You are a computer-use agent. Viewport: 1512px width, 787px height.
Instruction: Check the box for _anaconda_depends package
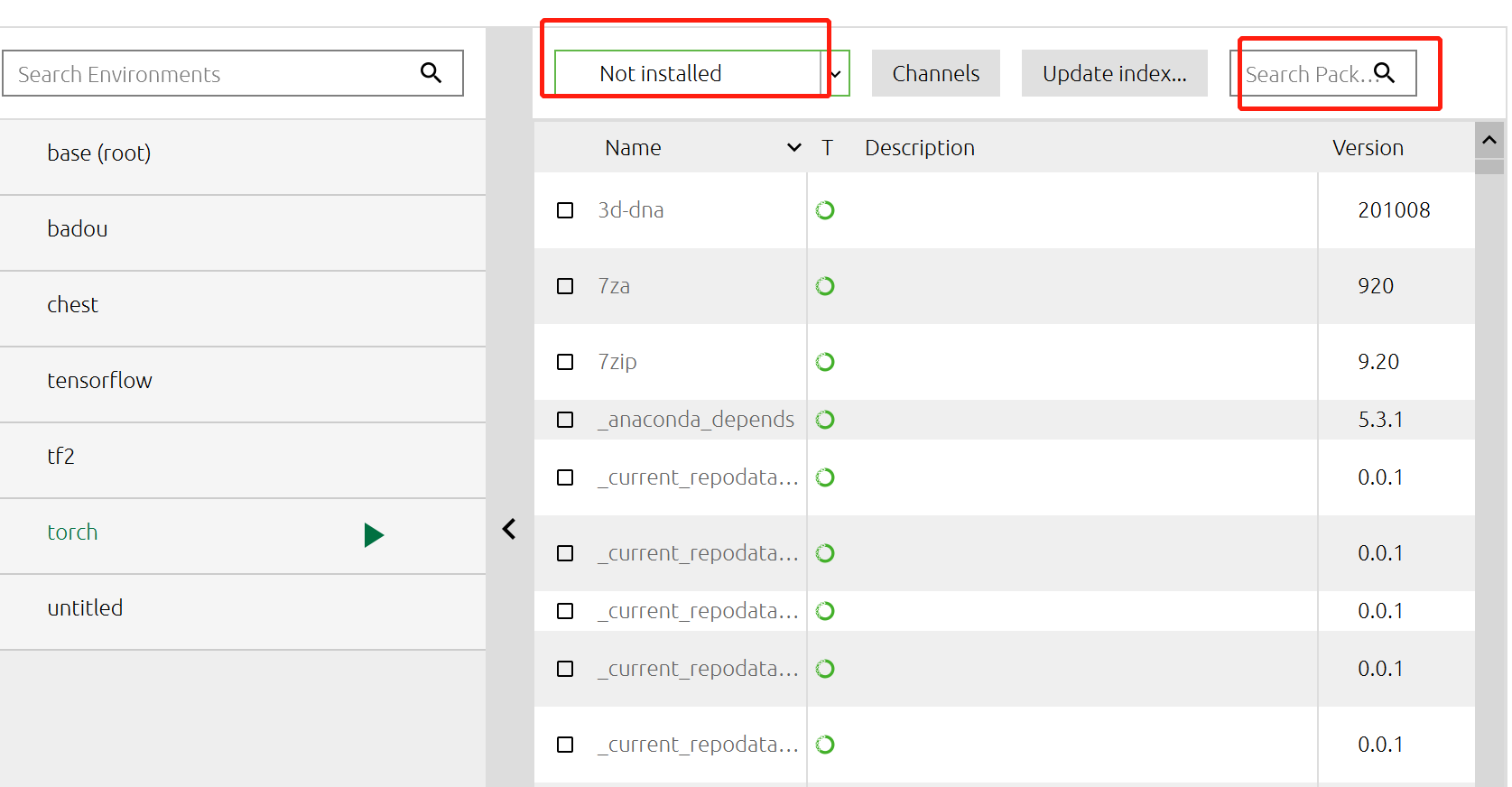565,420
